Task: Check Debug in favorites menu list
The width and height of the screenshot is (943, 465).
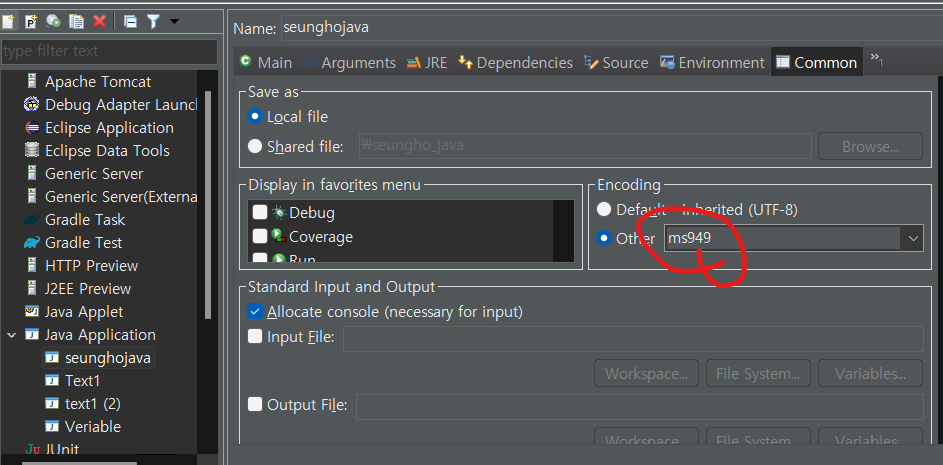Action: click(260, 212)
